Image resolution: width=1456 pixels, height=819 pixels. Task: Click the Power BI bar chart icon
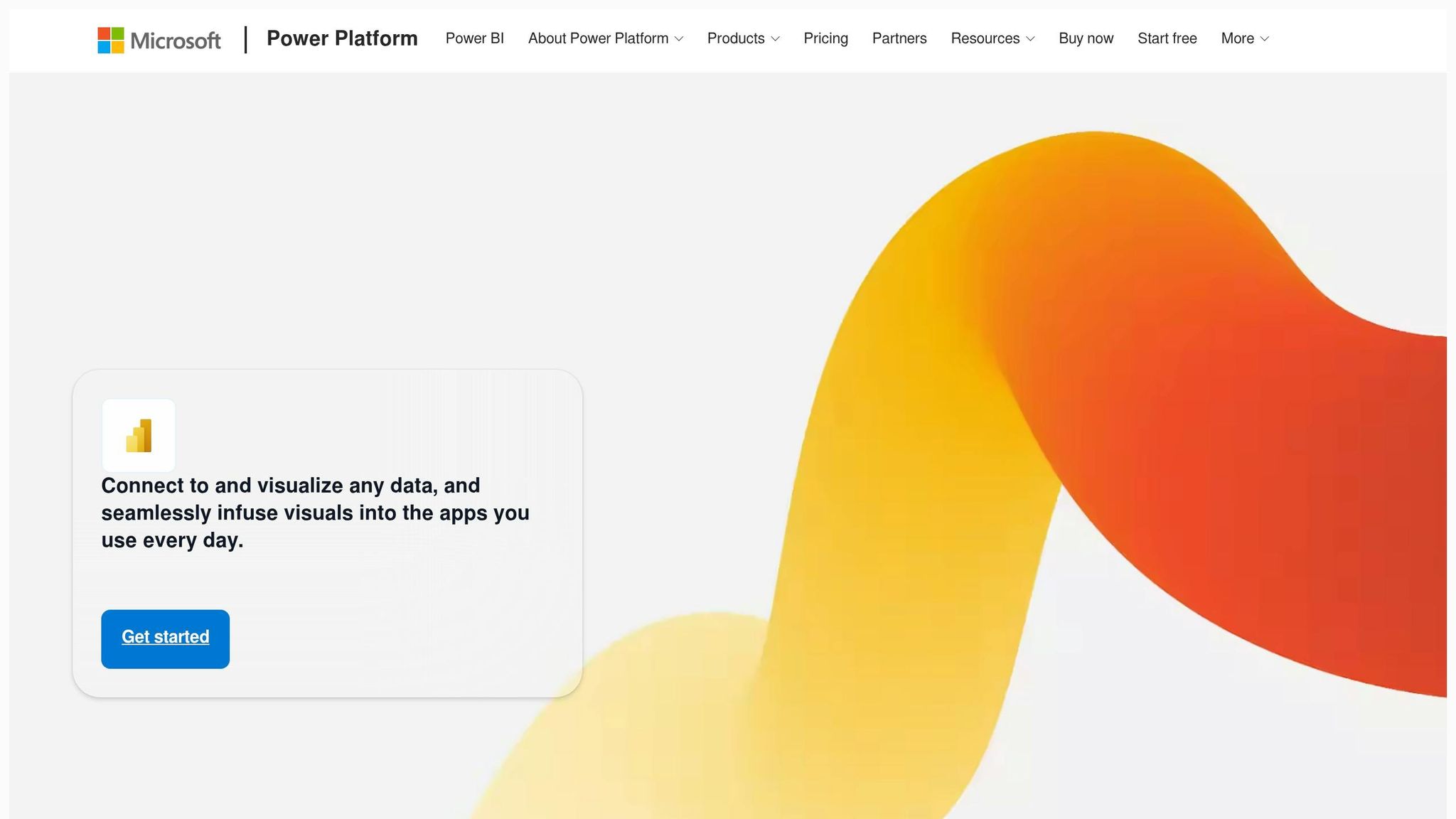pyautogui.click(x=139, y=435)
